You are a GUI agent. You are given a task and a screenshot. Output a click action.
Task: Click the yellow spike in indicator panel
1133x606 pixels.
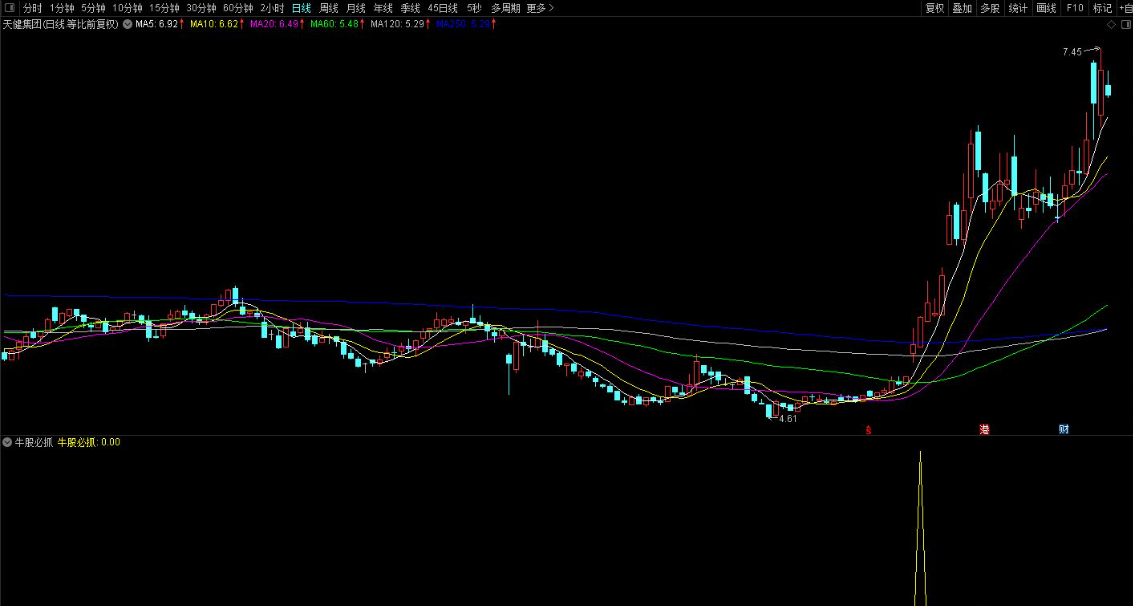920,528
